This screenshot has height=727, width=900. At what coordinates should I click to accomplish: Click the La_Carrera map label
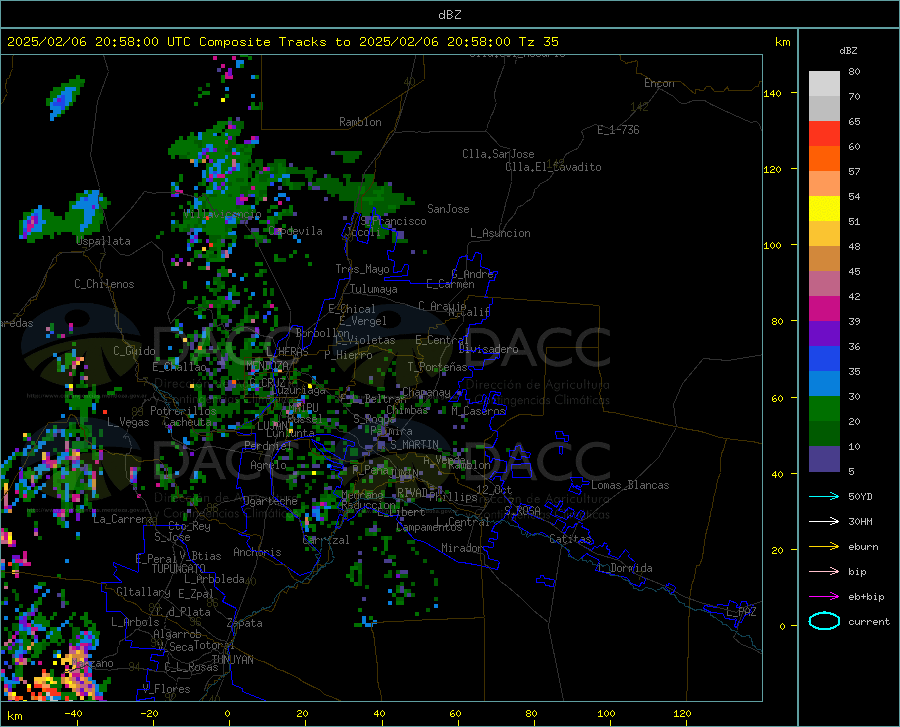coord(123,519)
